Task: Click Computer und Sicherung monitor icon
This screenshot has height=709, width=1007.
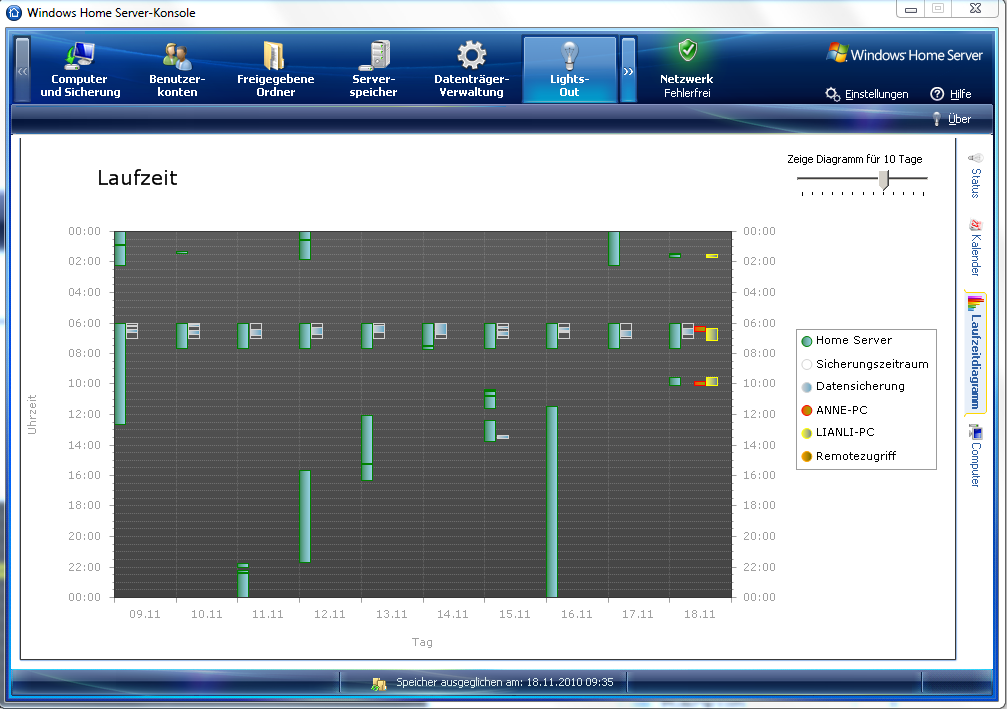Action: coord(80,55)
